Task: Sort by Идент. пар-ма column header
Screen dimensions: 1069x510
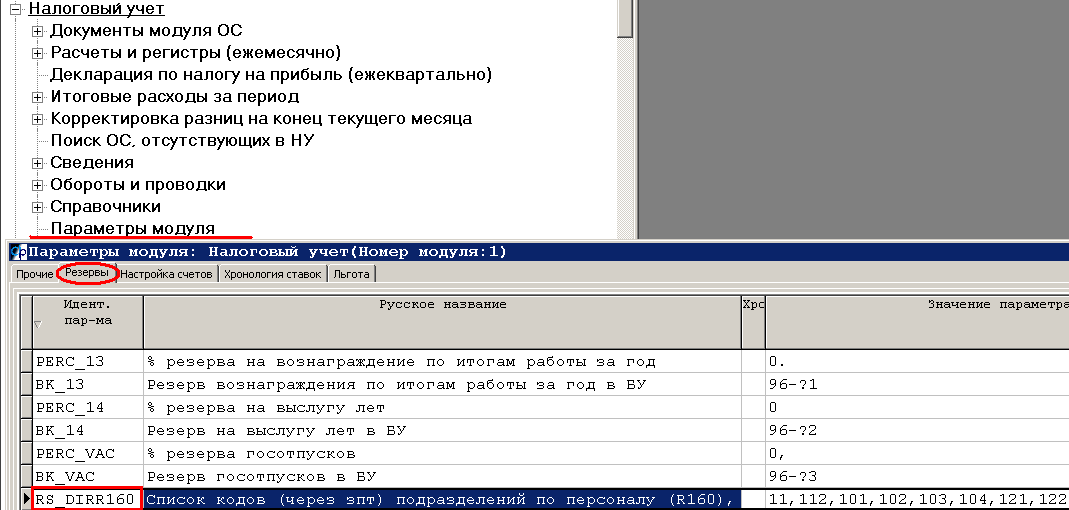Action: tap(86, 310)
